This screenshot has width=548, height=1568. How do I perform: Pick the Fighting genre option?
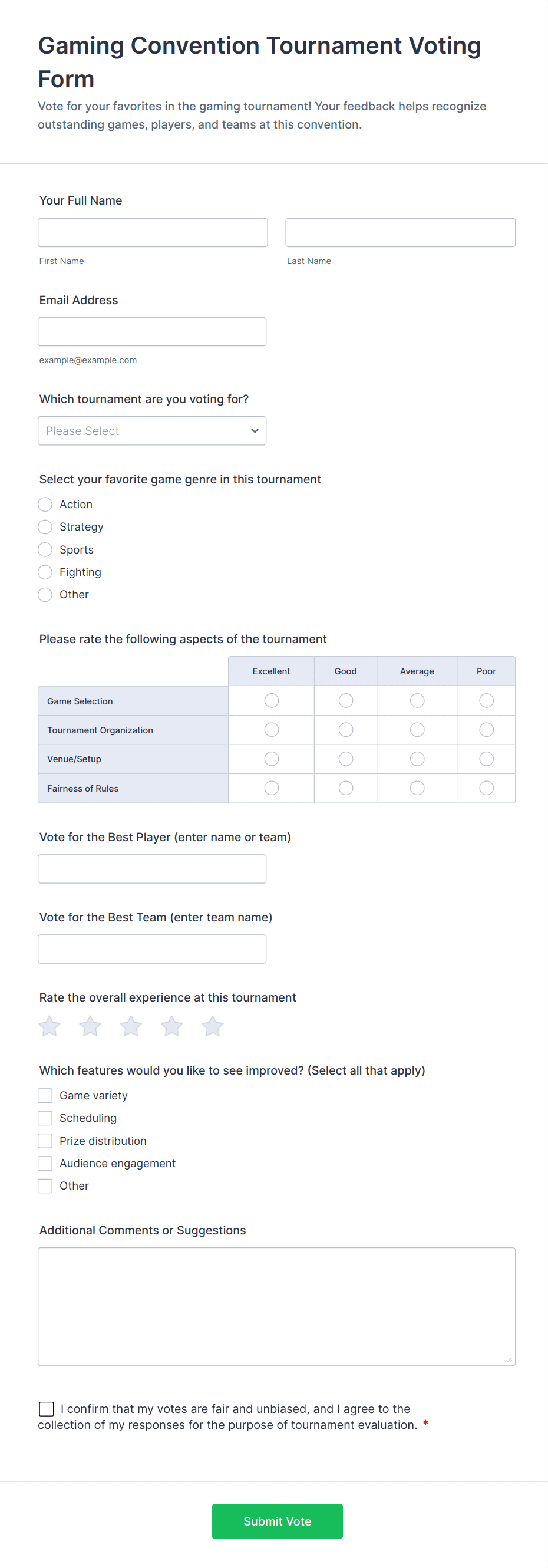coord(45,572)
